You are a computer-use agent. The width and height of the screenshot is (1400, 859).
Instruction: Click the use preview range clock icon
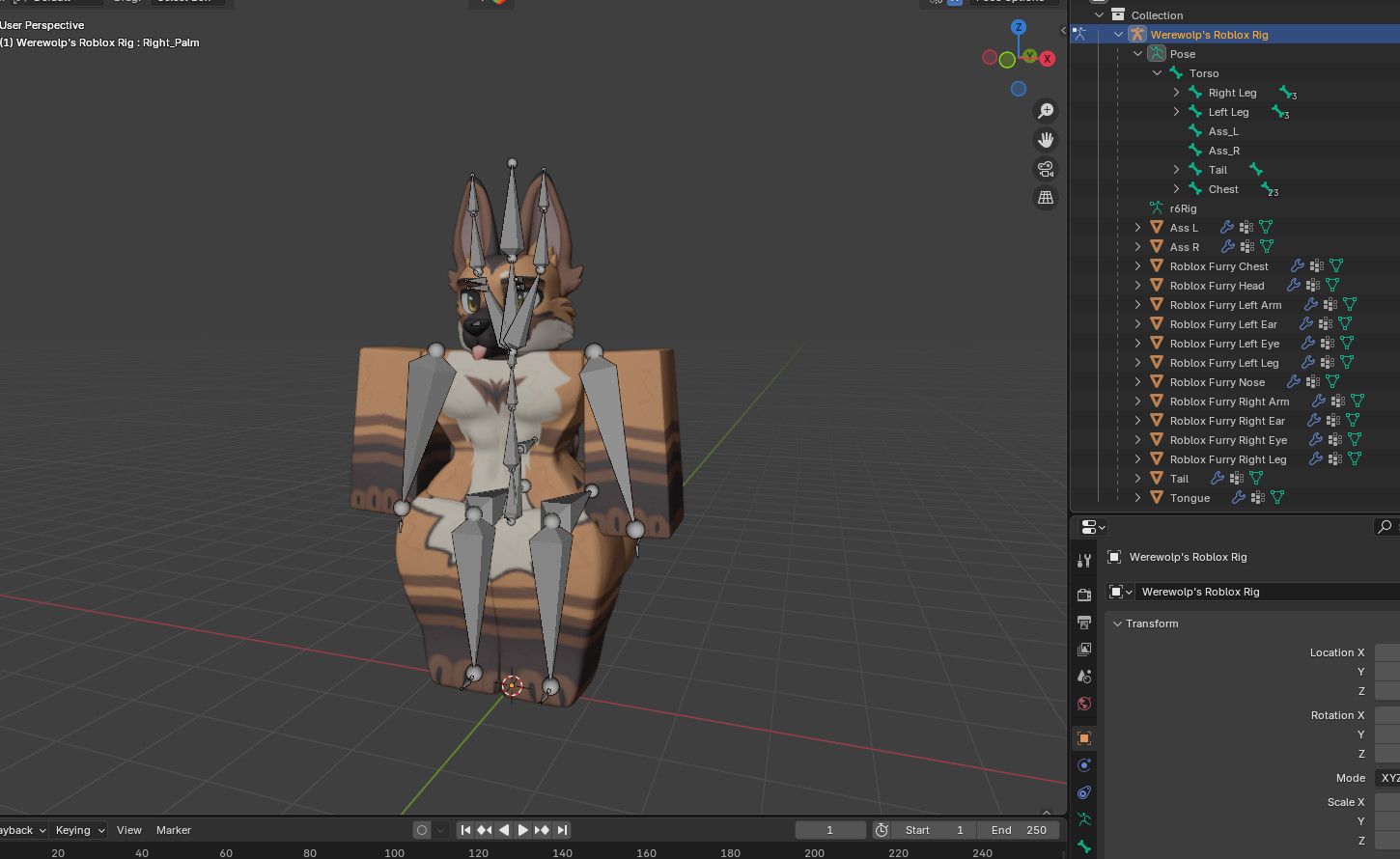point(882,830)
